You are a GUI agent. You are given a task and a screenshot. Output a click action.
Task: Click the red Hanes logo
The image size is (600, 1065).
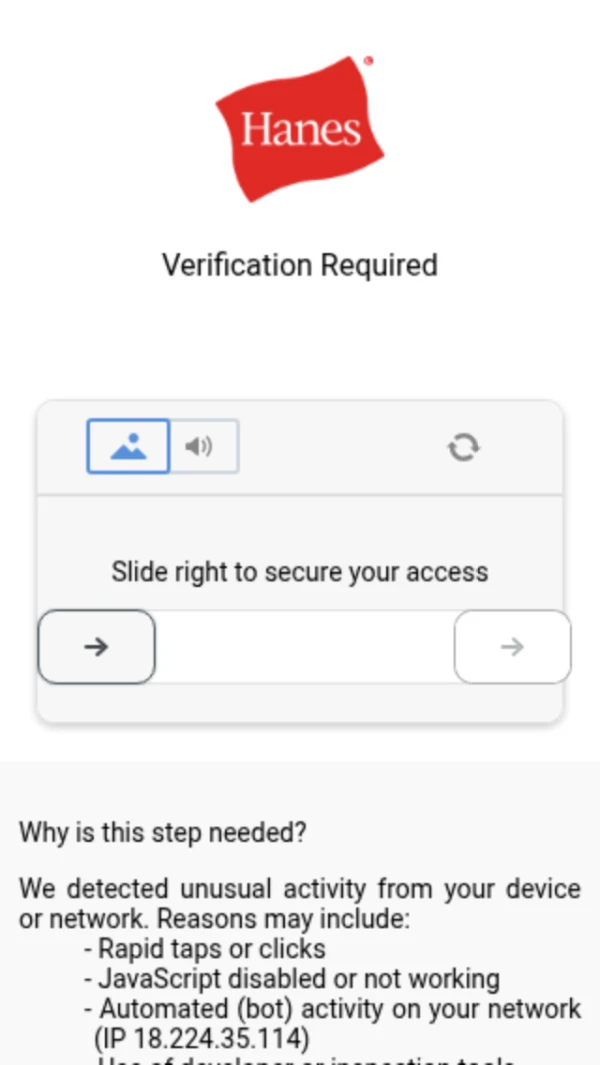300,130
